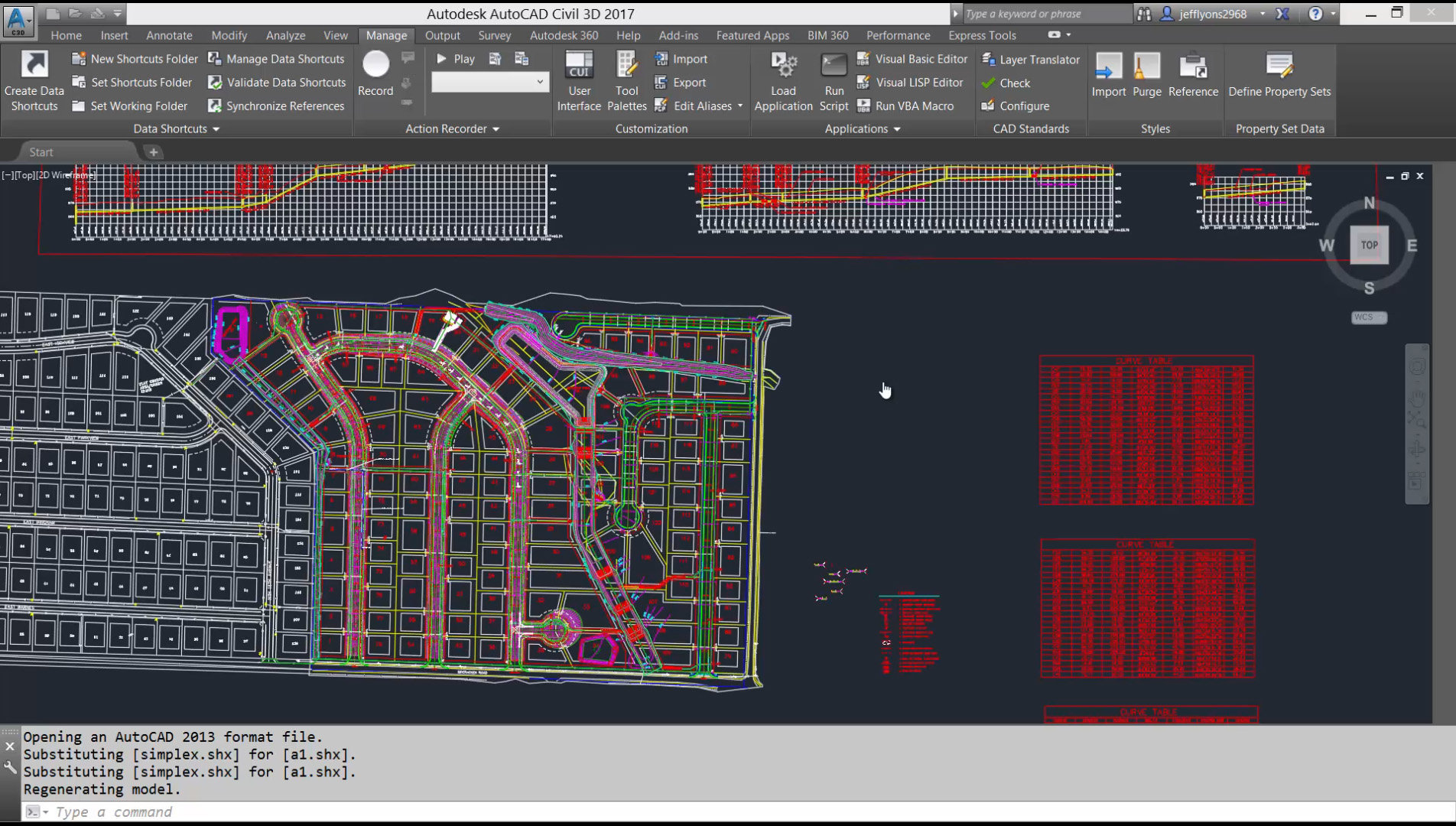Open the Edit Aliases dropdown arrow
This screenshot has width=1456, height=826.
click(x=740, y=106)
